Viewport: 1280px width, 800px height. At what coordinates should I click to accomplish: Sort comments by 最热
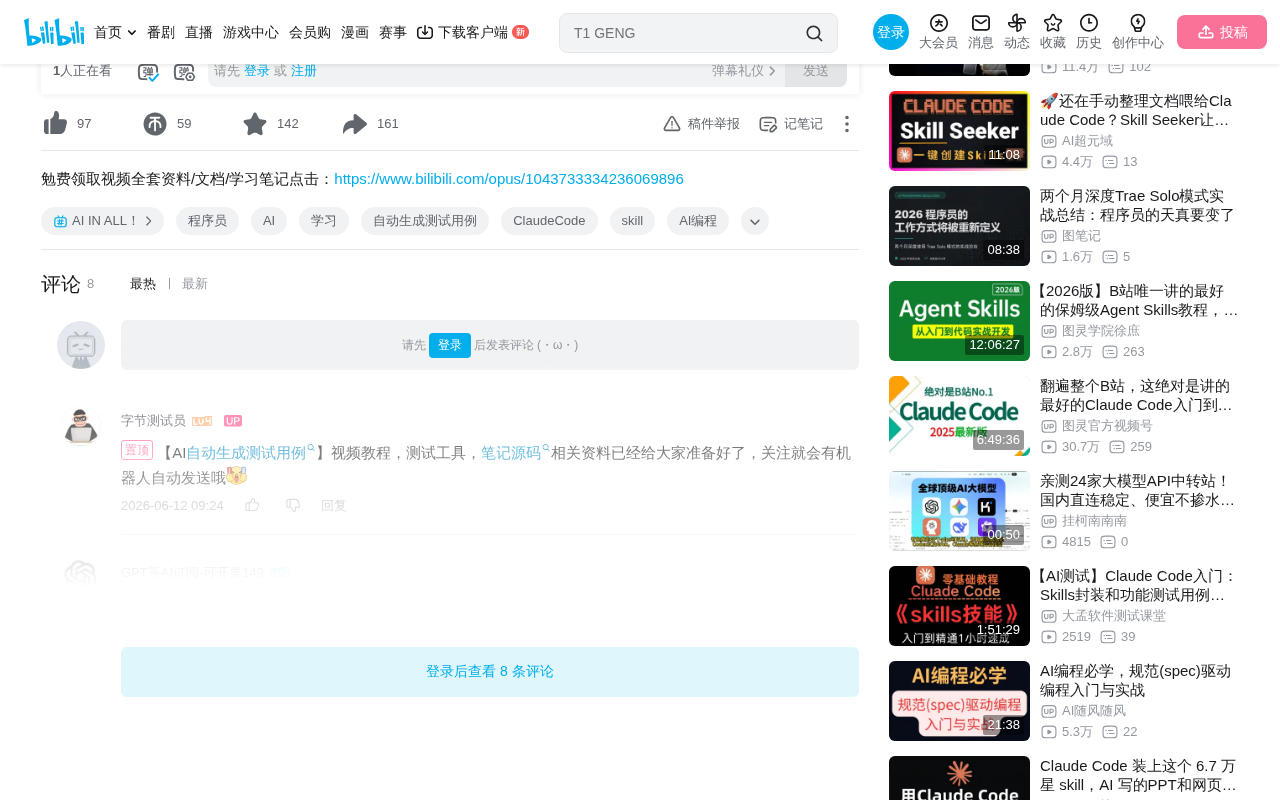pyautogui.click(x=143, y=284)
